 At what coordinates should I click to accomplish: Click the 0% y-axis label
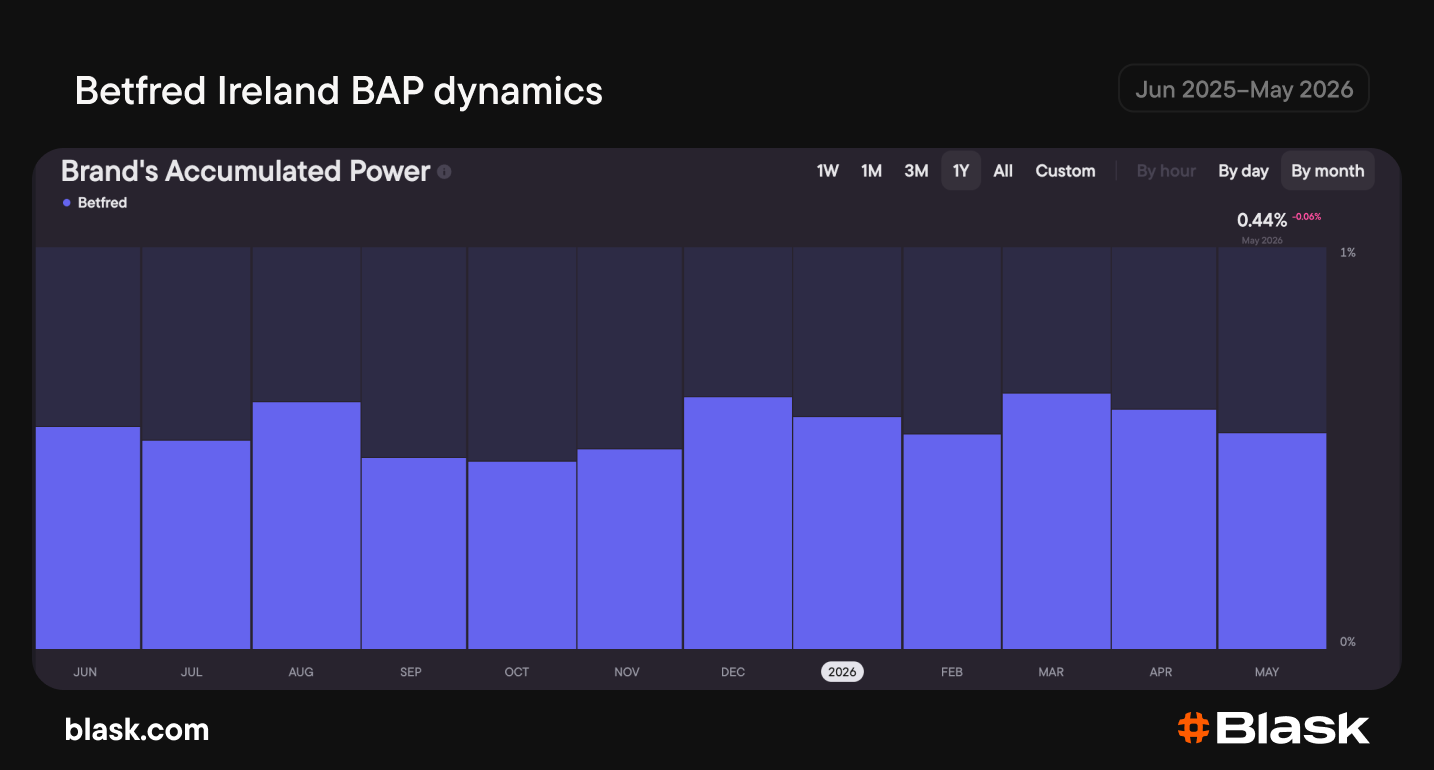[x=1348, y=642]
